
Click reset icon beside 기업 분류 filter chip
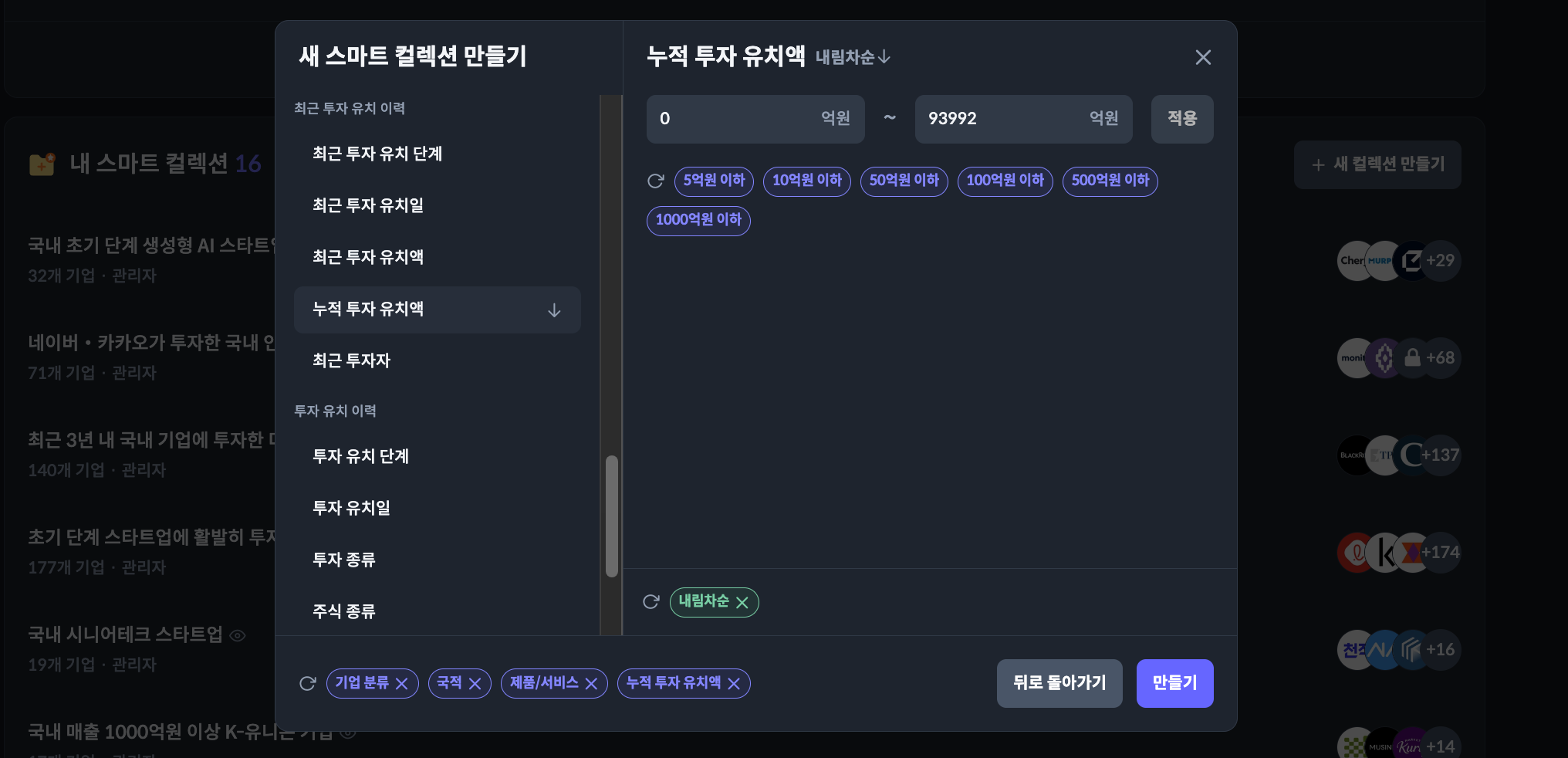tap(308, 683)
